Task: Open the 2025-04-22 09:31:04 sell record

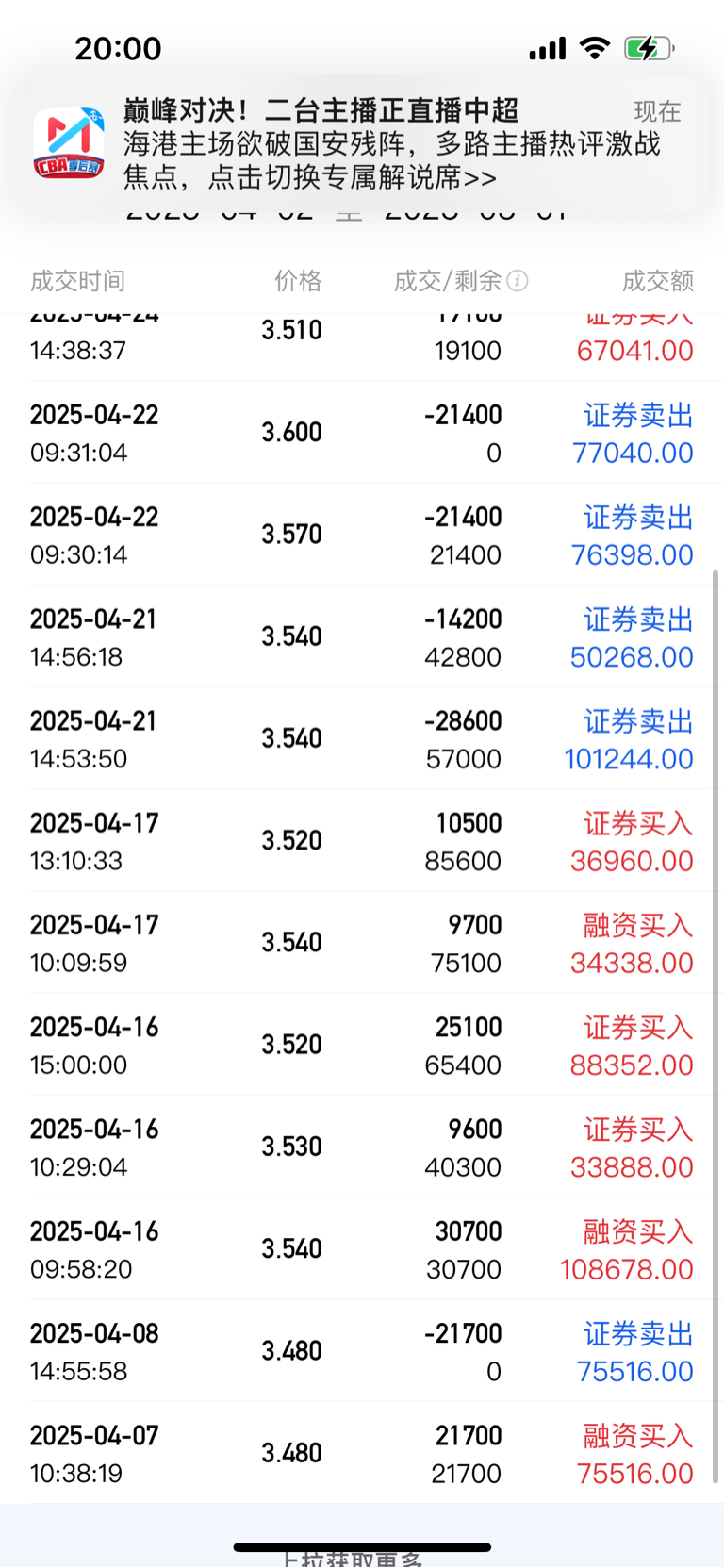Action: [361, 433]
